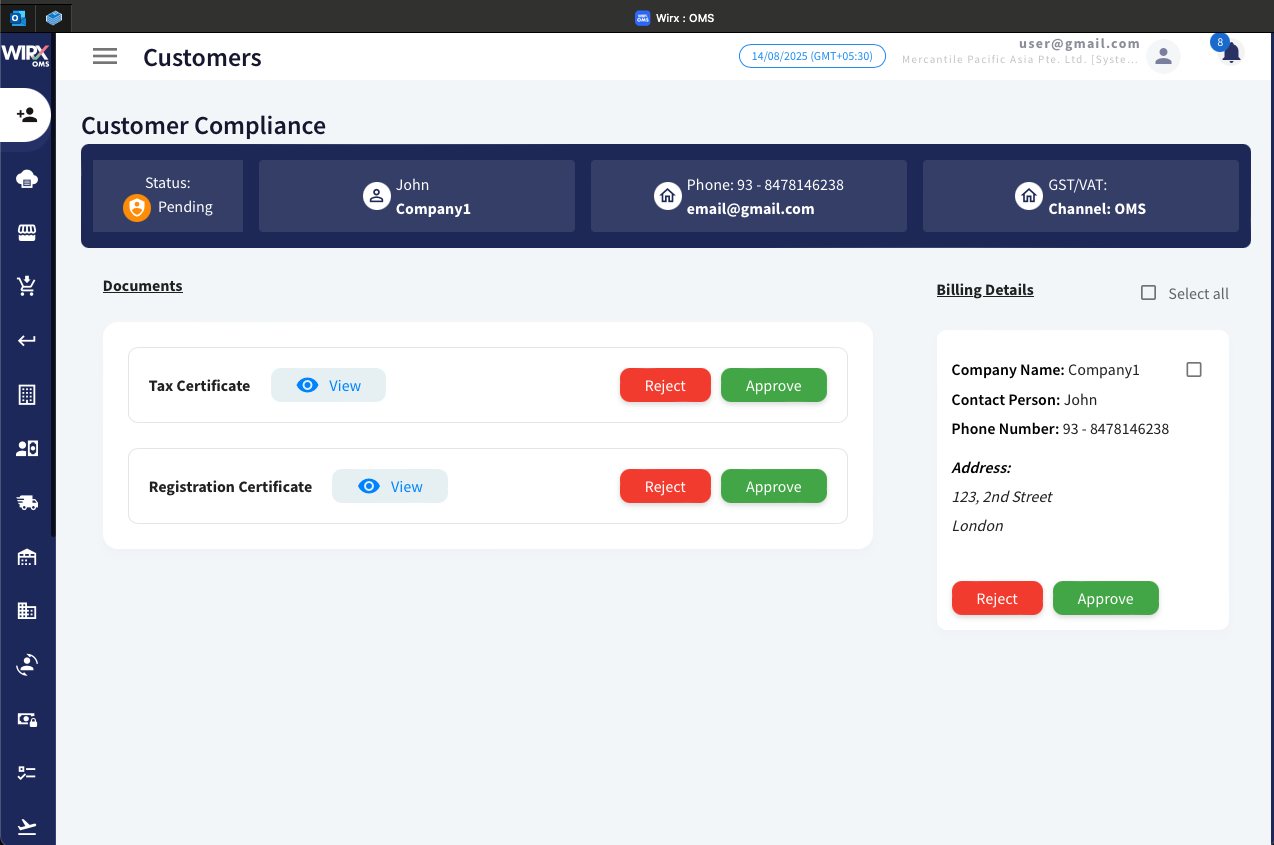Click the return arrow sidebar icon
This screenshot has height=845, width=1274.
(x=27, y=341)
